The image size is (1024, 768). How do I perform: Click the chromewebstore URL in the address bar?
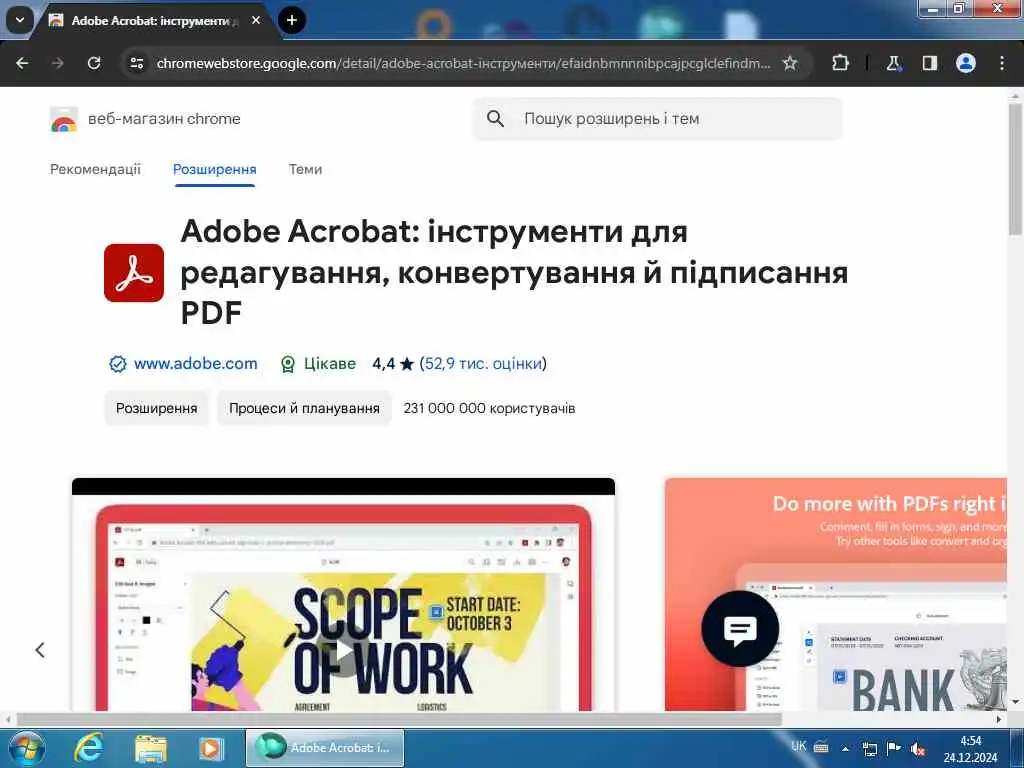pyautogui.click(x=463, y=63)
